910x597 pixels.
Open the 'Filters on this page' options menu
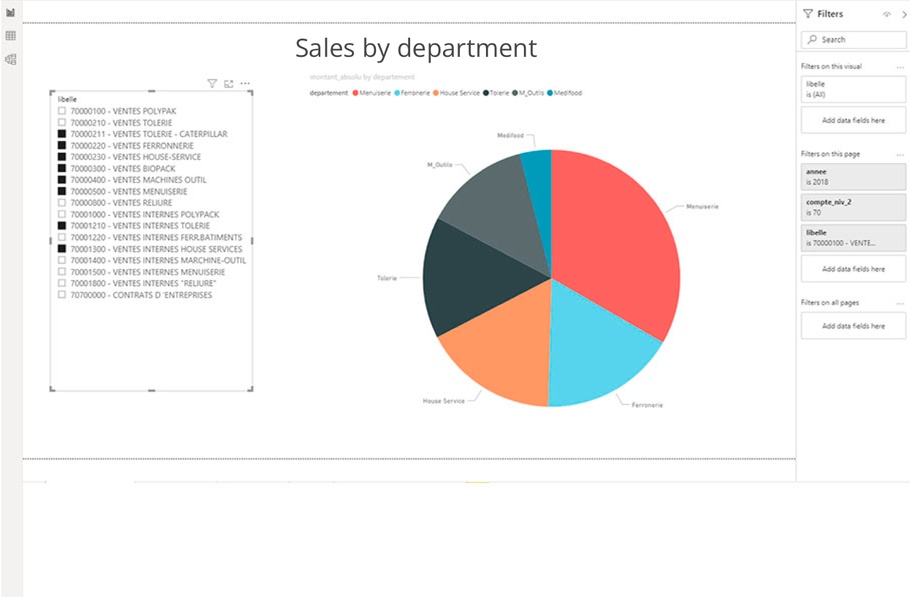900,155
